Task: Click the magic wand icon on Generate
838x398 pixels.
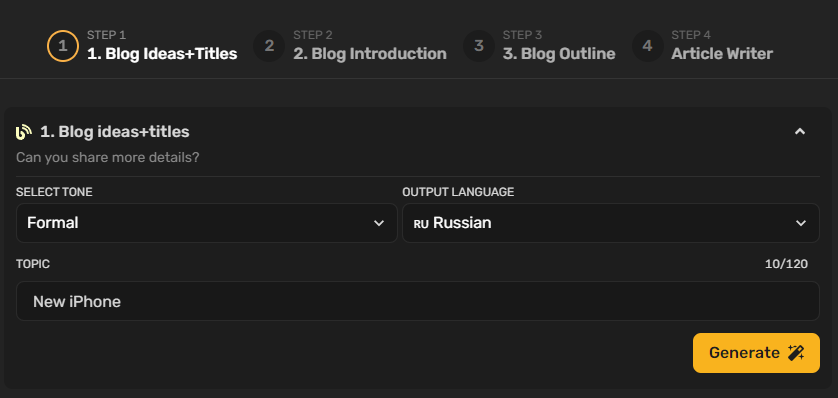Action: [796, 353]
